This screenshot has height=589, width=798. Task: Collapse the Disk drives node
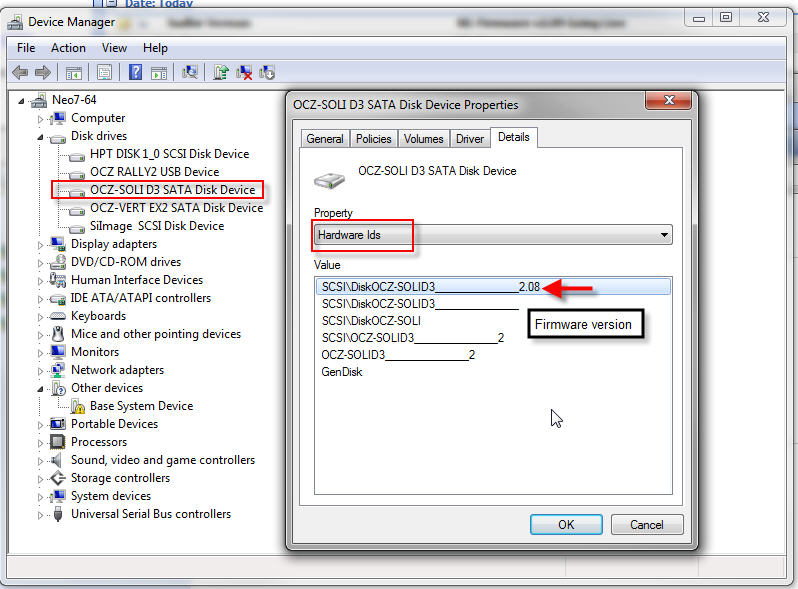[40, 137]
